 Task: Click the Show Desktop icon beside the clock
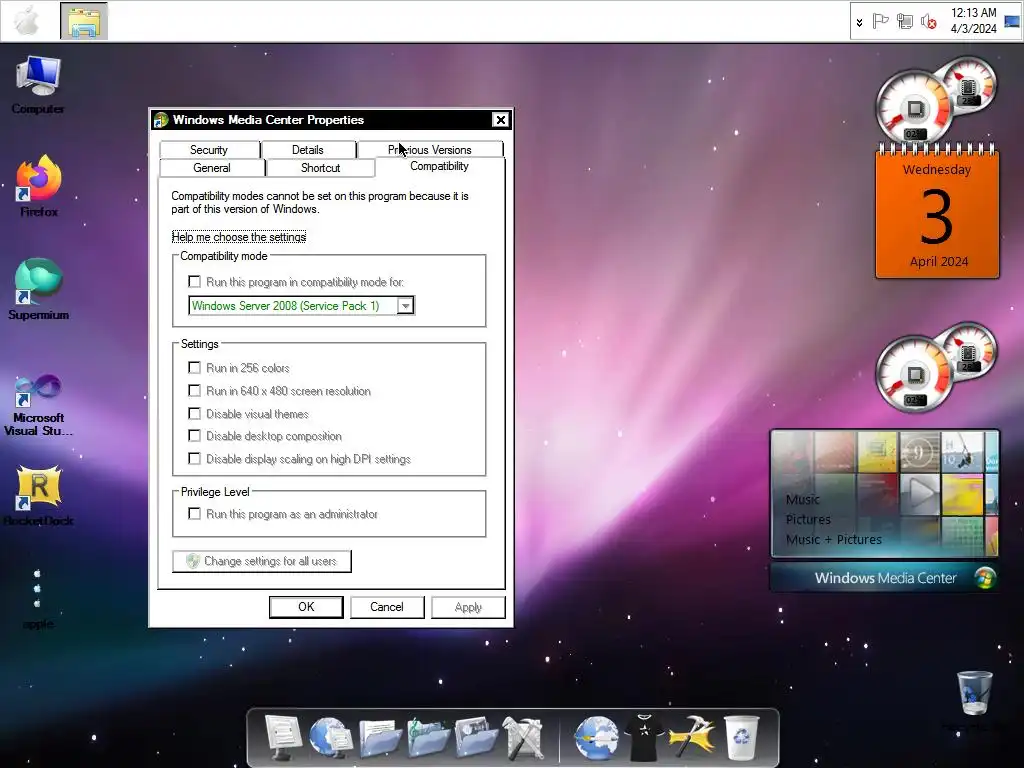click(1012, 21)
